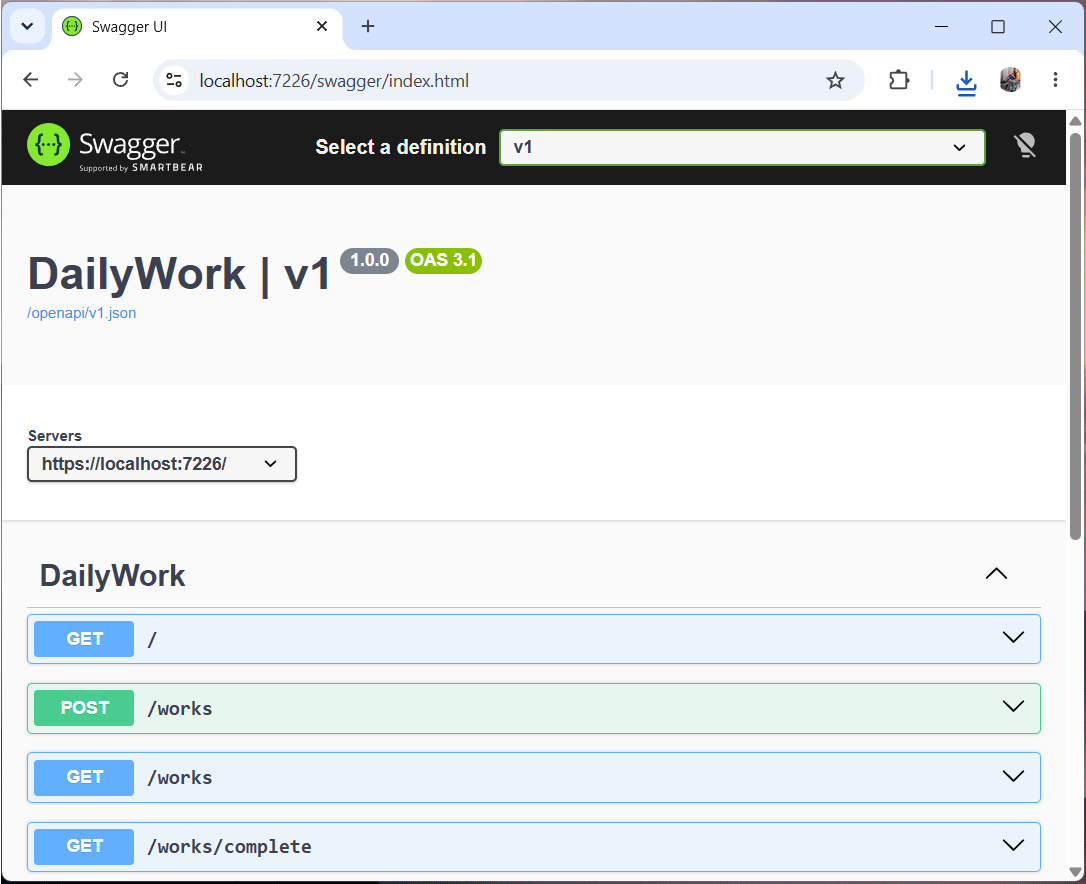This screenshot has height=884, width=1086.
Task: Open the Chrome downloads icon
Action: click(x=965, y=82)
